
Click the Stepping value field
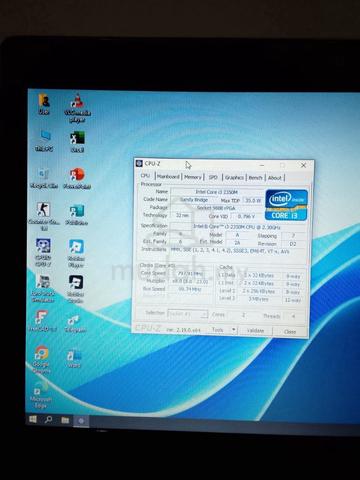[x=293, y=236]
